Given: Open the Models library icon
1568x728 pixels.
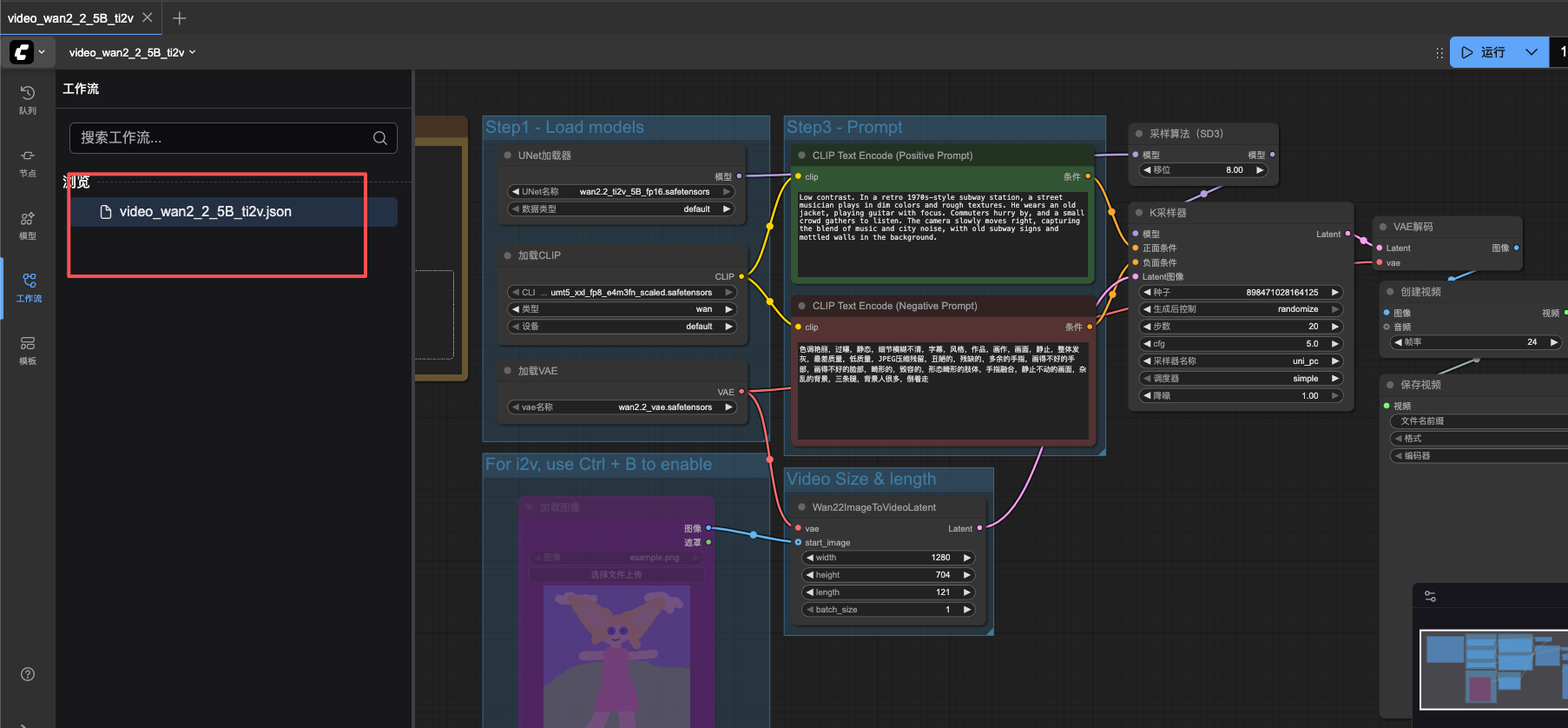Looking at the screenshot, I should tap(28, 224).
